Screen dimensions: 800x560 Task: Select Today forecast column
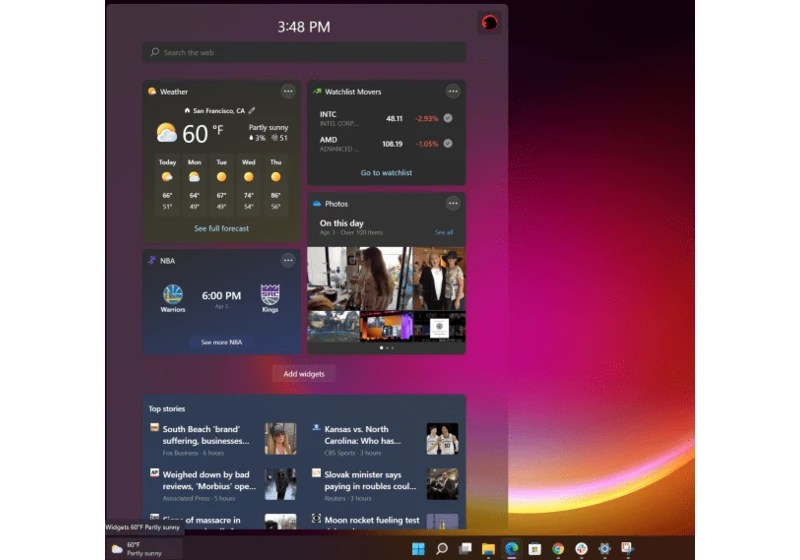(x=167, y=185)
